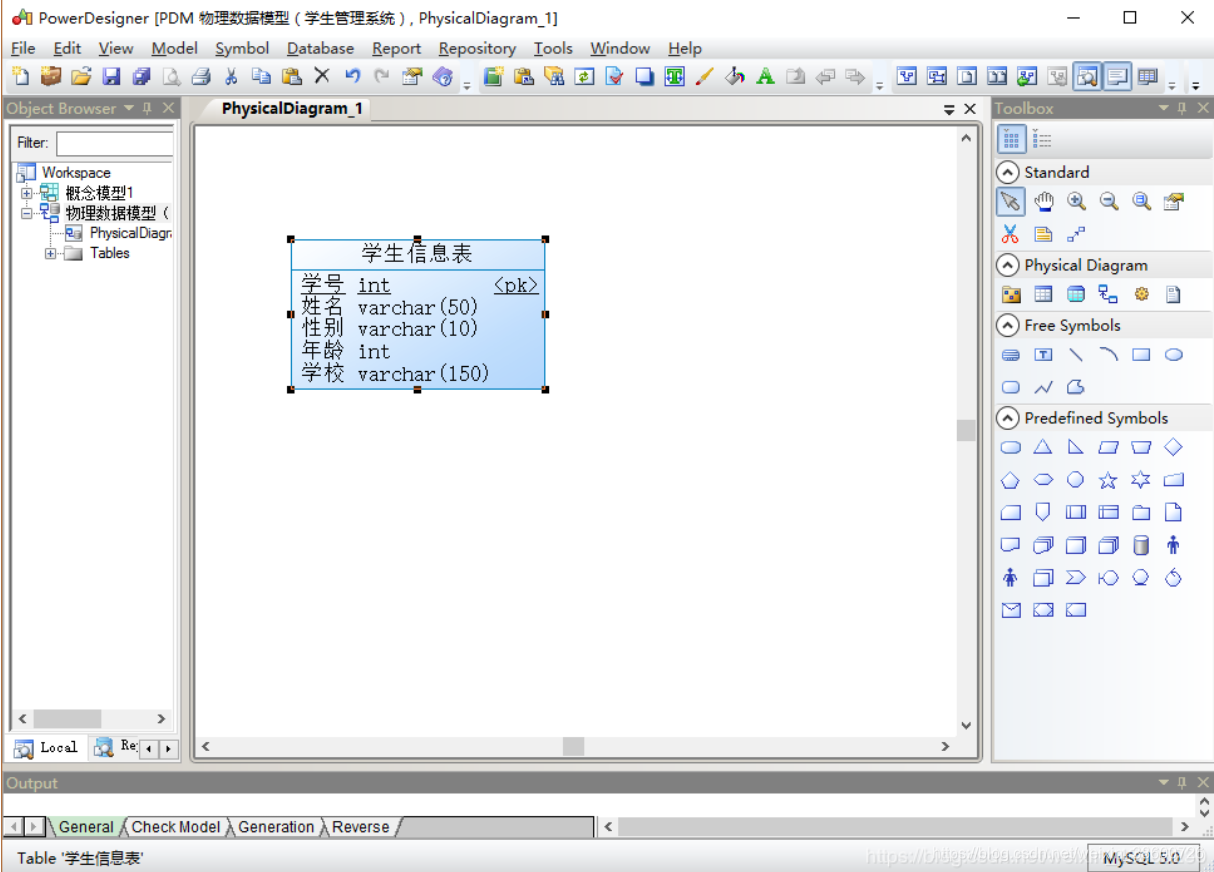Select the Table tool in Physical Diagram
1214x872 pixels.
point(1043,294)
